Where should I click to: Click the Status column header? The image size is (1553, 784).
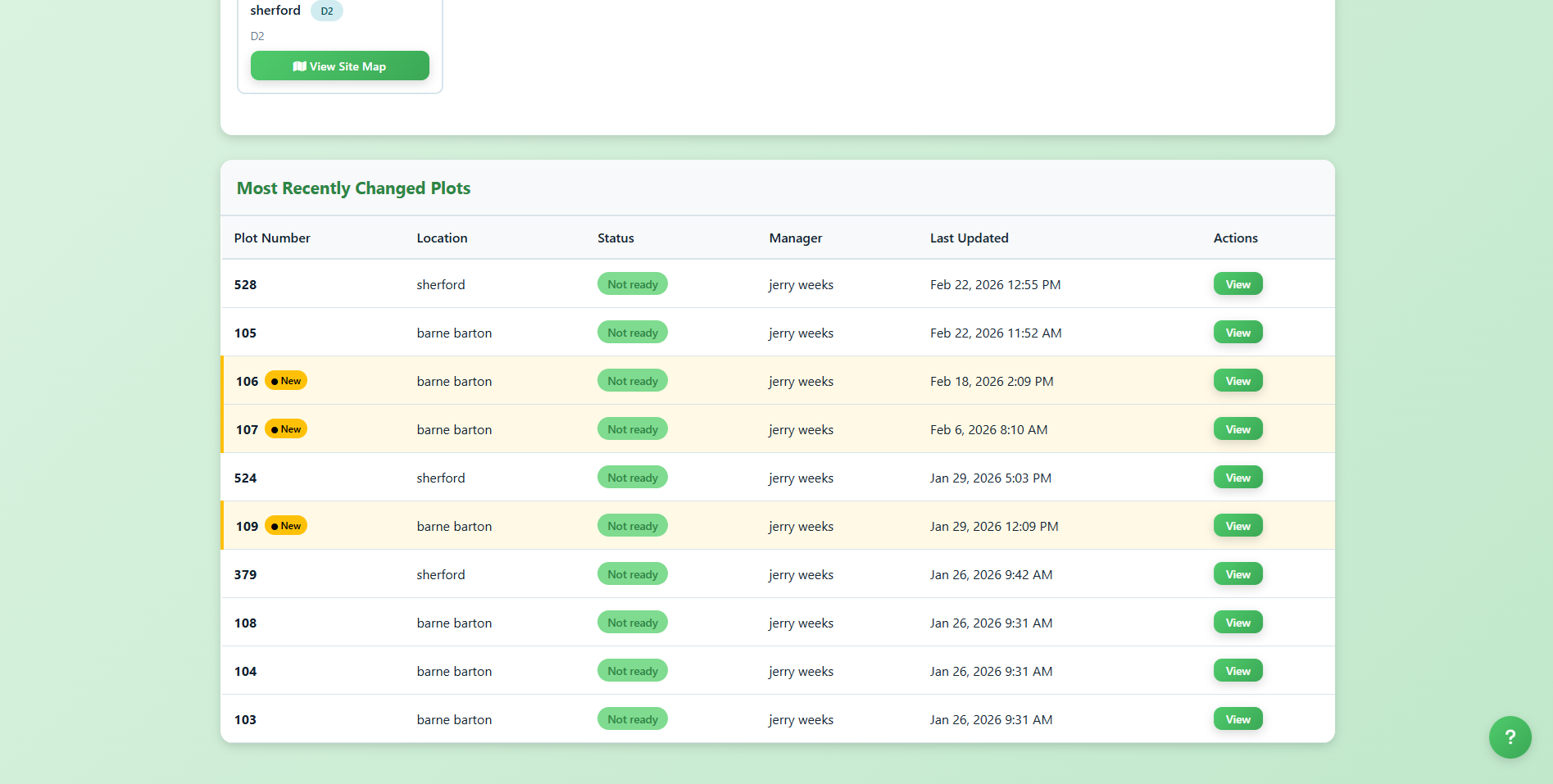coord(615,238)
